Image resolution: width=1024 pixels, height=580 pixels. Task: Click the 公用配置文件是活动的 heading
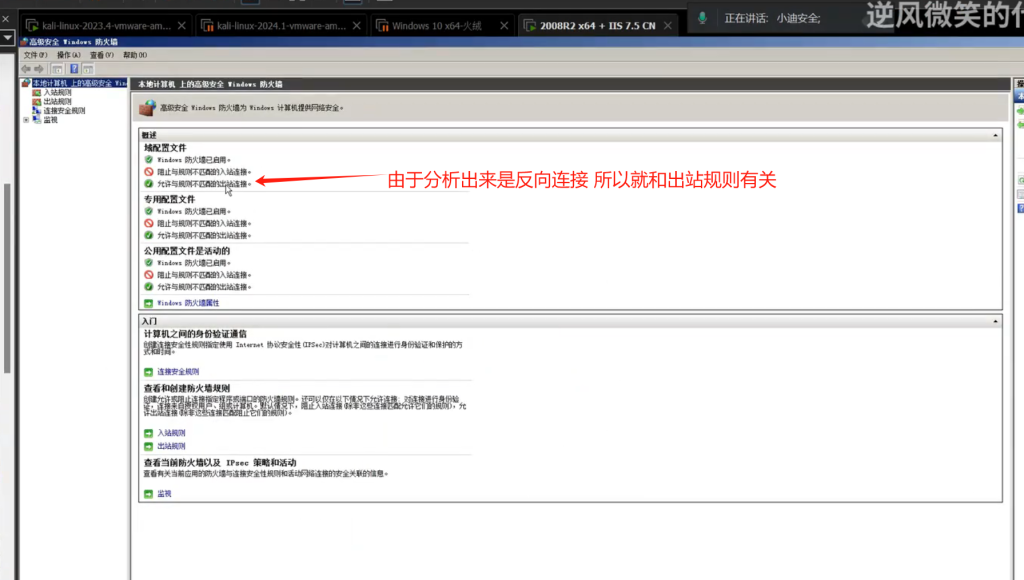tap(187, 251)
